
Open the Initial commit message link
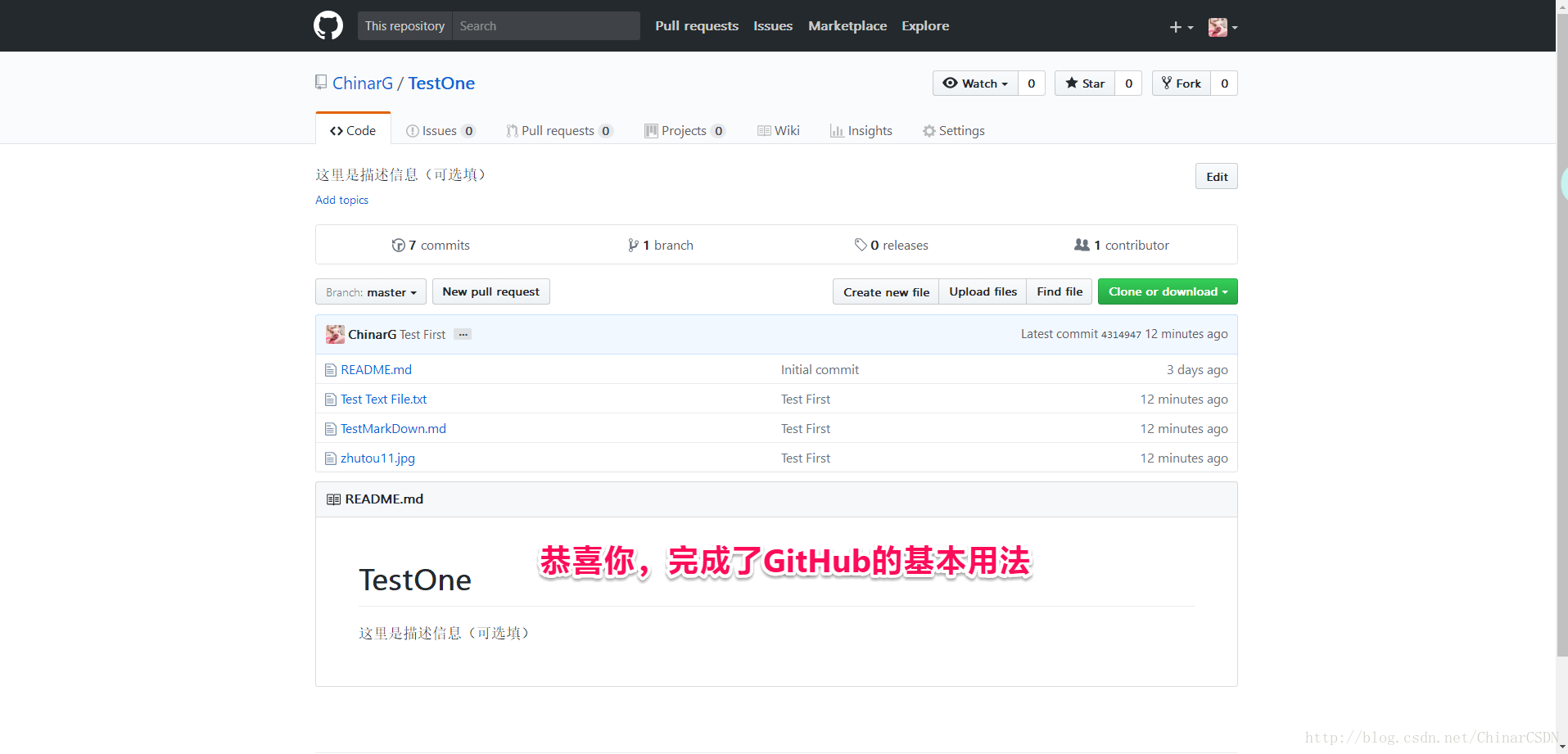820,370
